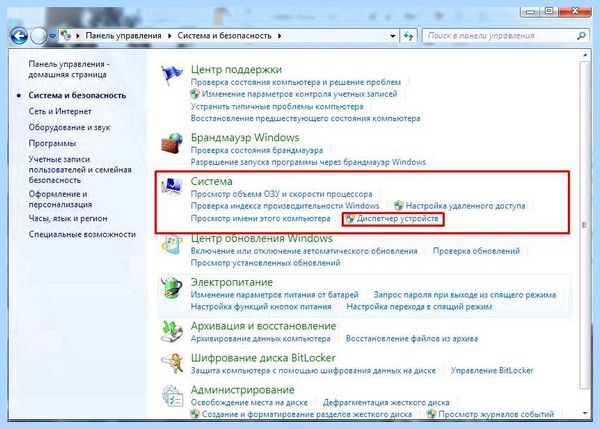Open Специальные возможности in sidebar
The image size is (600, 429).
(82, 234)
